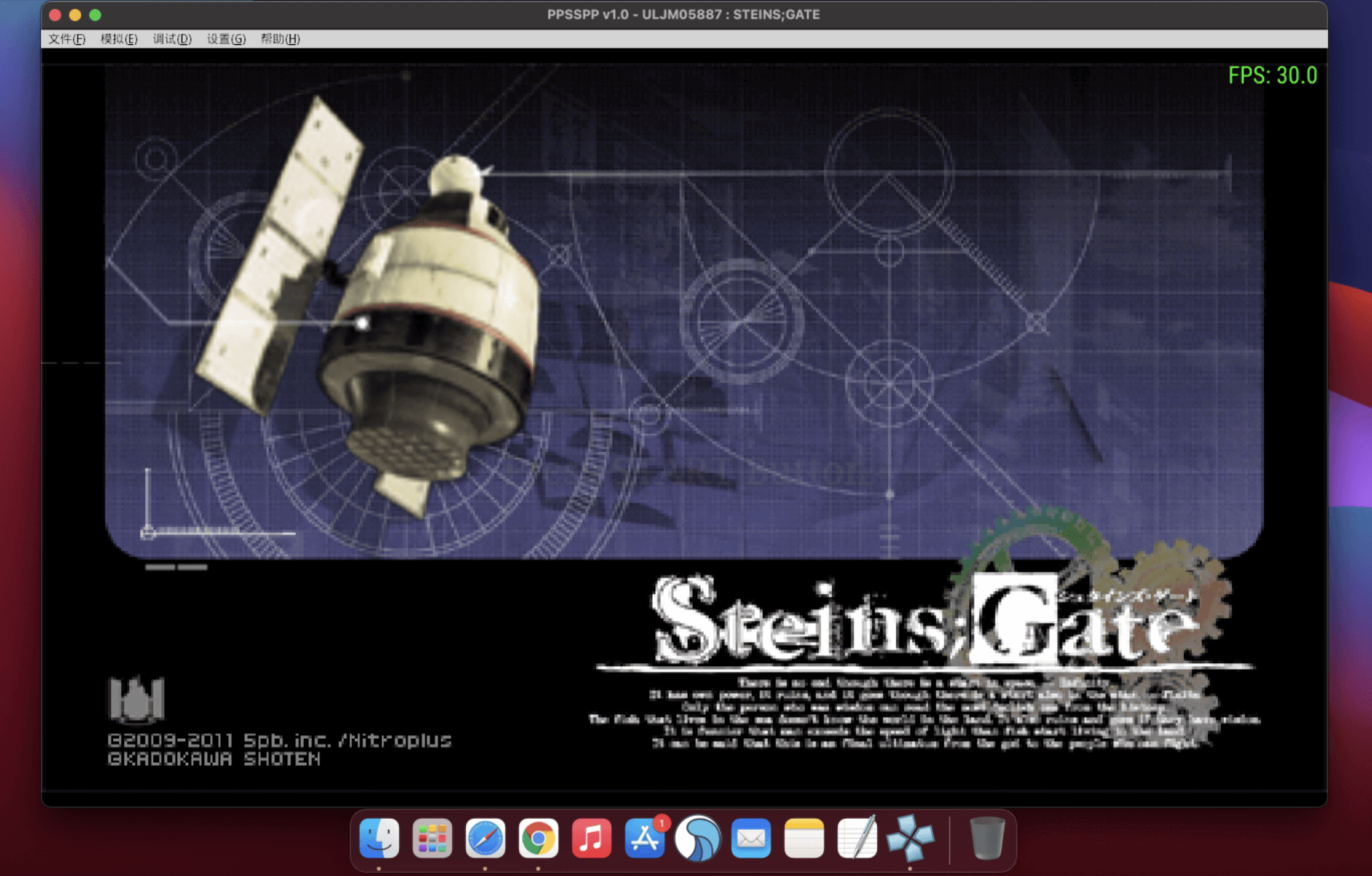The height and width of the screenshot is (876, 1372).
Task: Click the green FPS counter overlay
Action: point(1272,76)
